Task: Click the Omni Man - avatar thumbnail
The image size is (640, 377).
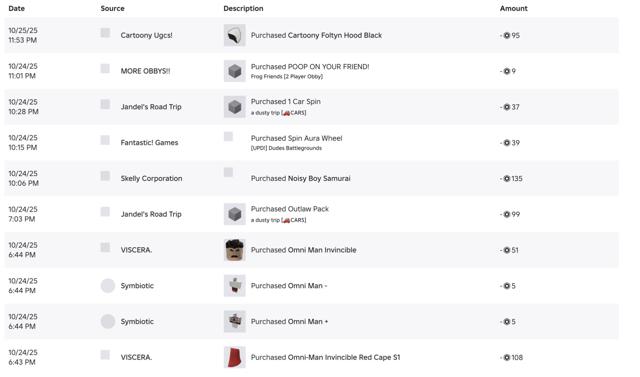Action: click(235, 286)
